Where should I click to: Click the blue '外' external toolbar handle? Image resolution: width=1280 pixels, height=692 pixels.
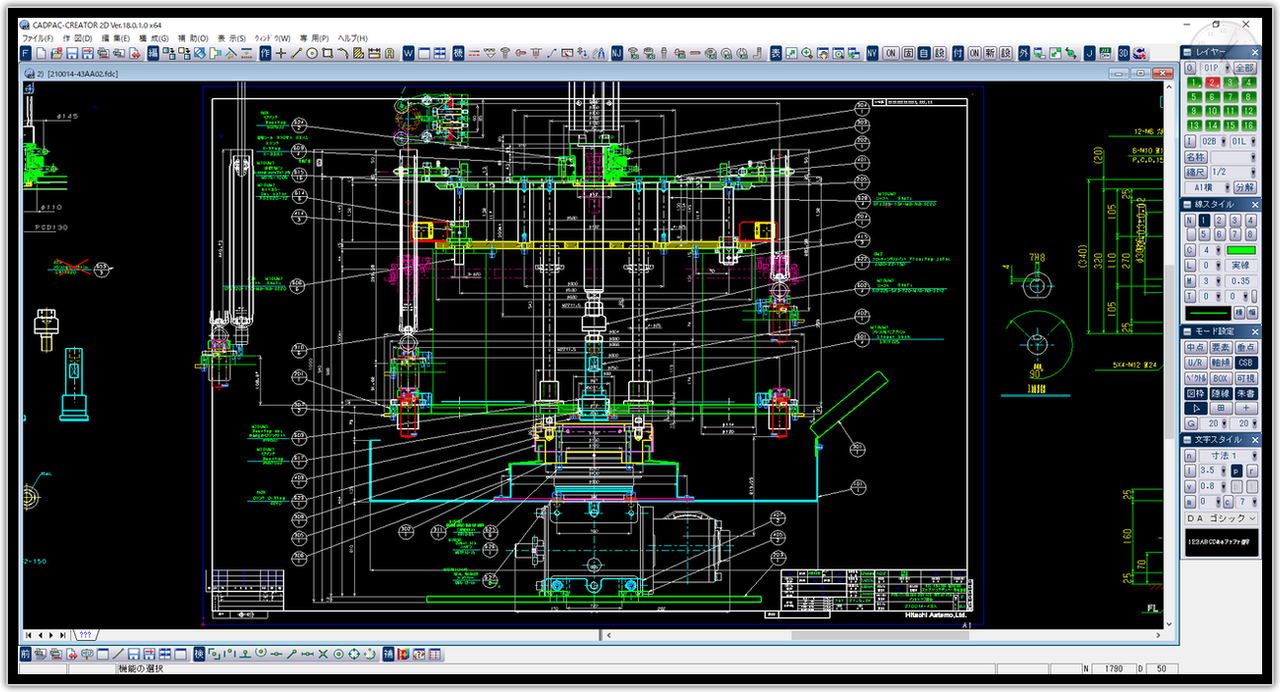[1023, 52]
